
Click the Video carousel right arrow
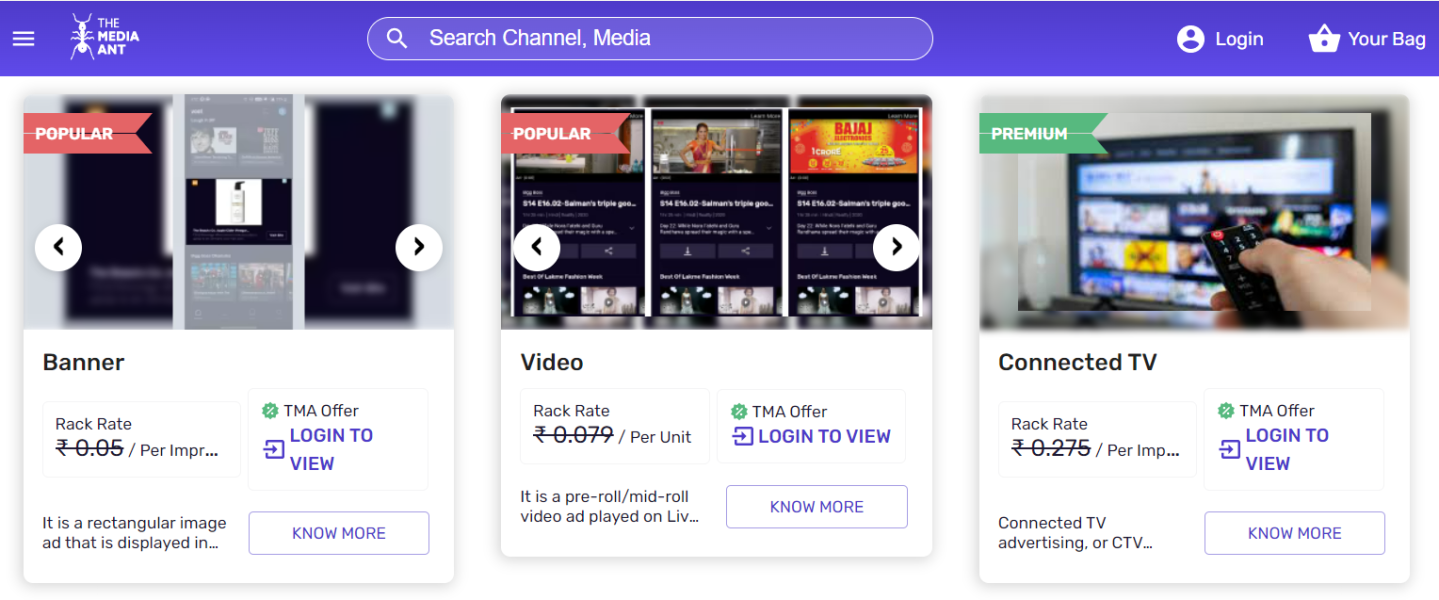[x=896, y=247]
